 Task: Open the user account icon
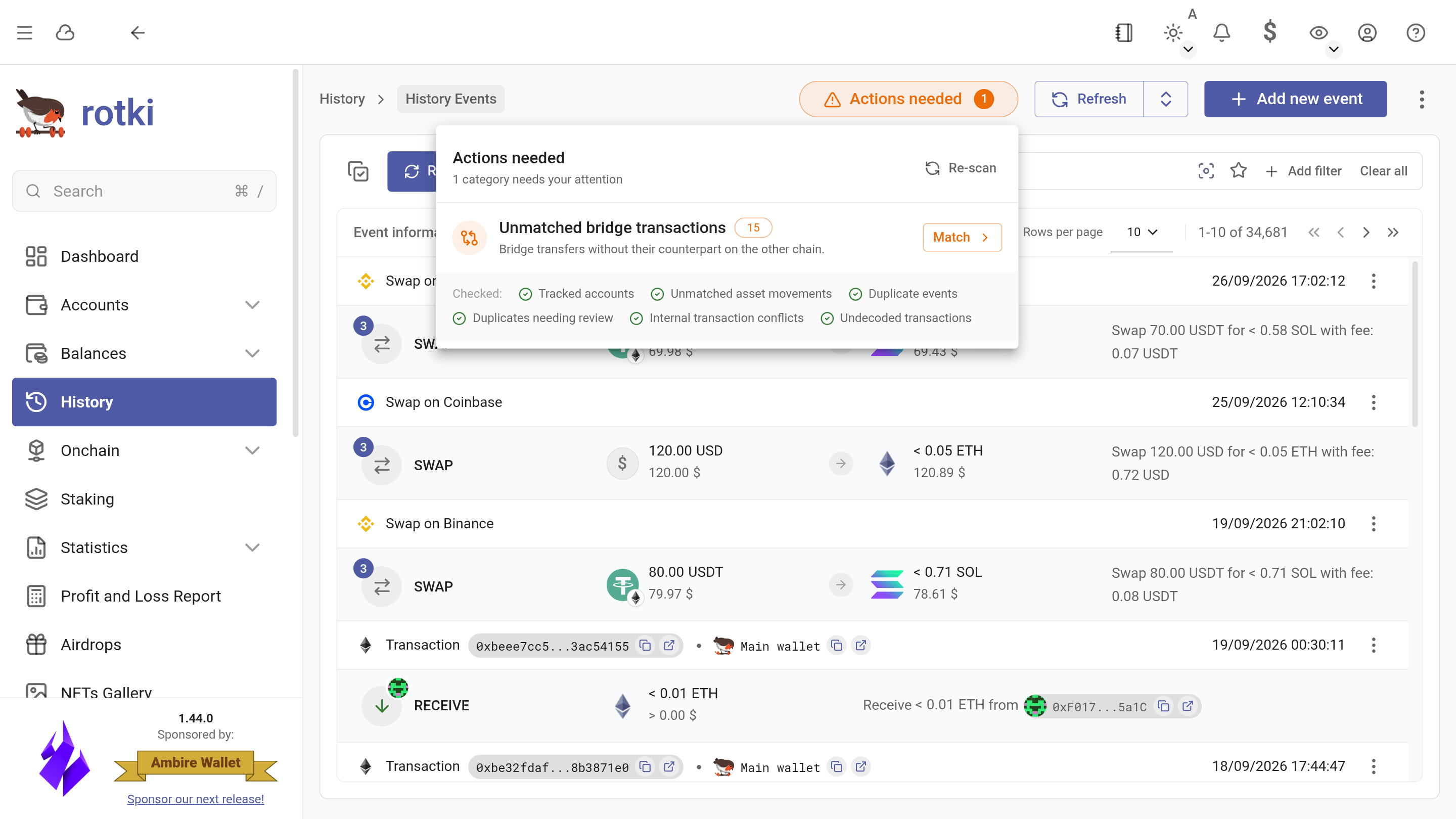(1367, 33)
